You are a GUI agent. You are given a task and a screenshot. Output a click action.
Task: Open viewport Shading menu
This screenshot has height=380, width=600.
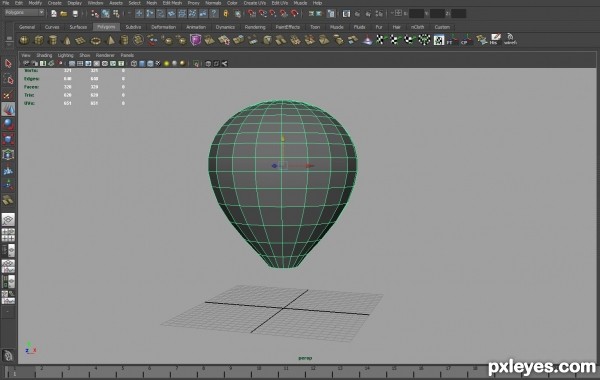pos(44,55)
